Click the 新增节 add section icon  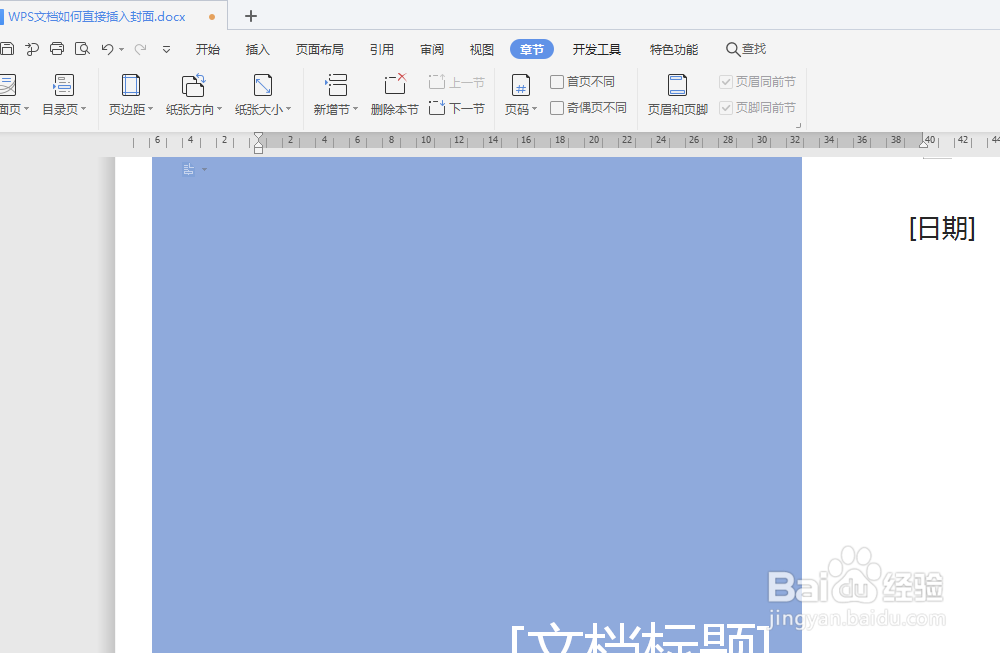coord(336,85)
